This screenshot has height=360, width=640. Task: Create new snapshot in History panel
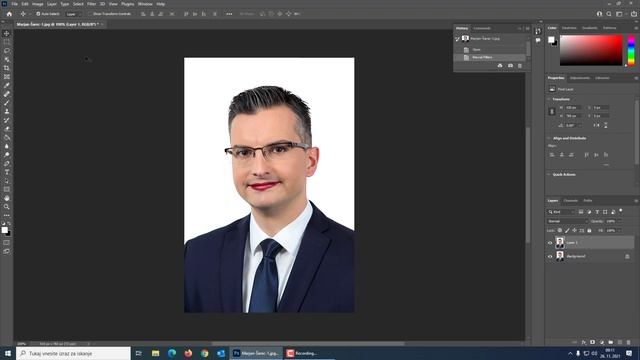tap(510, 66)
